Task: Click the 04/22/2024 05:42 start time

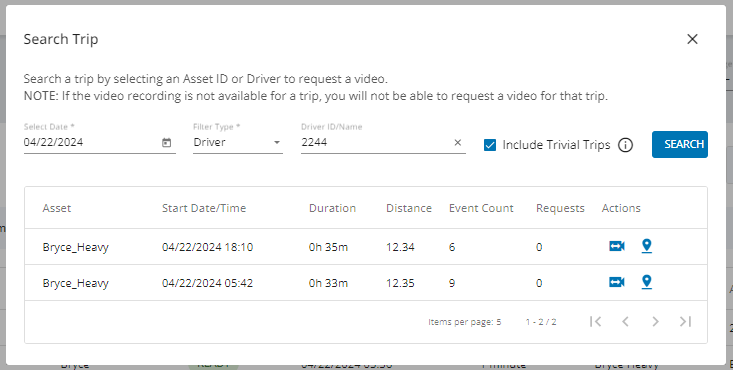Action: pyautogui.click(x=208, y=283)
